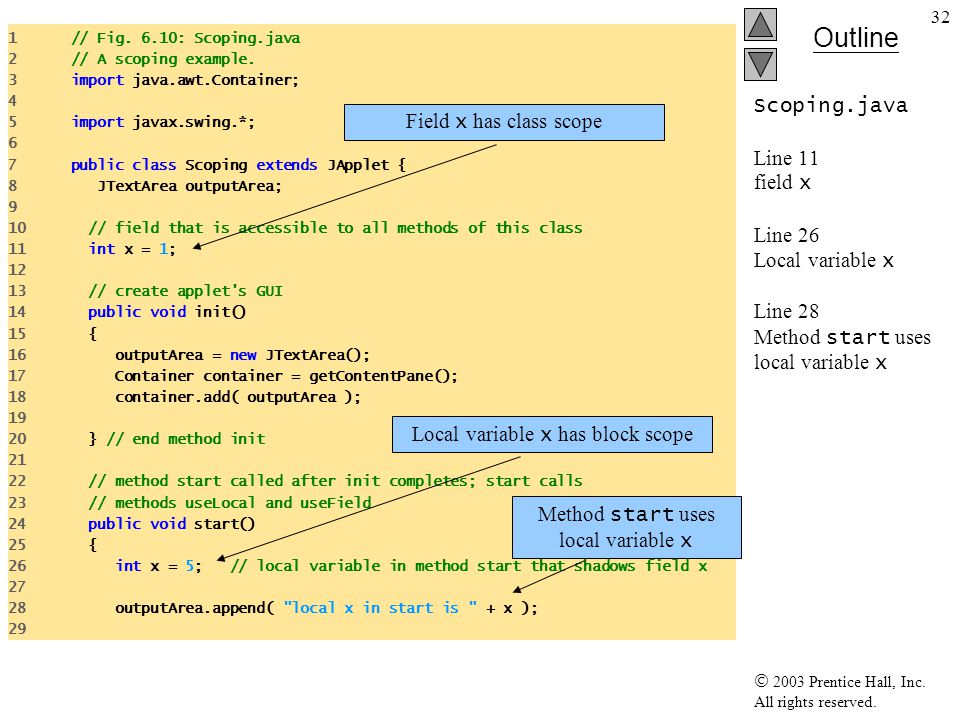This screenshot has height=720, width=960.
Task: Click the up arrow navigation button
Action: coord(760,24)
